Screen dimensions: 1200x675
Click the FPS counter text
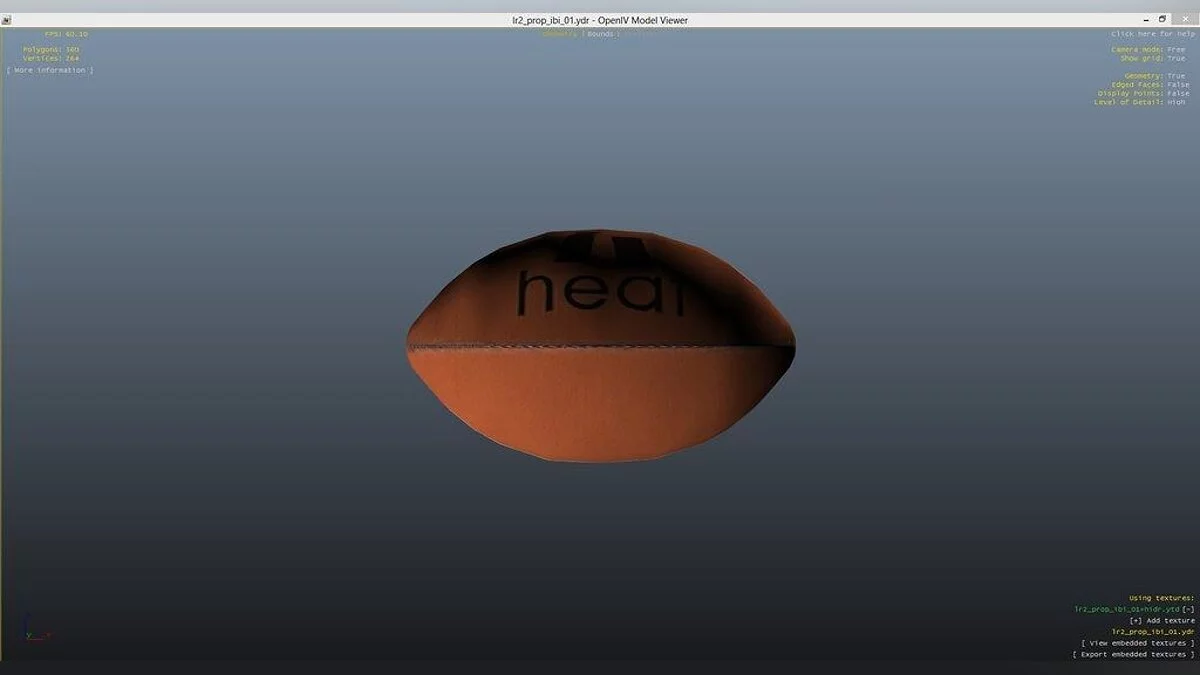pos(65,34)
